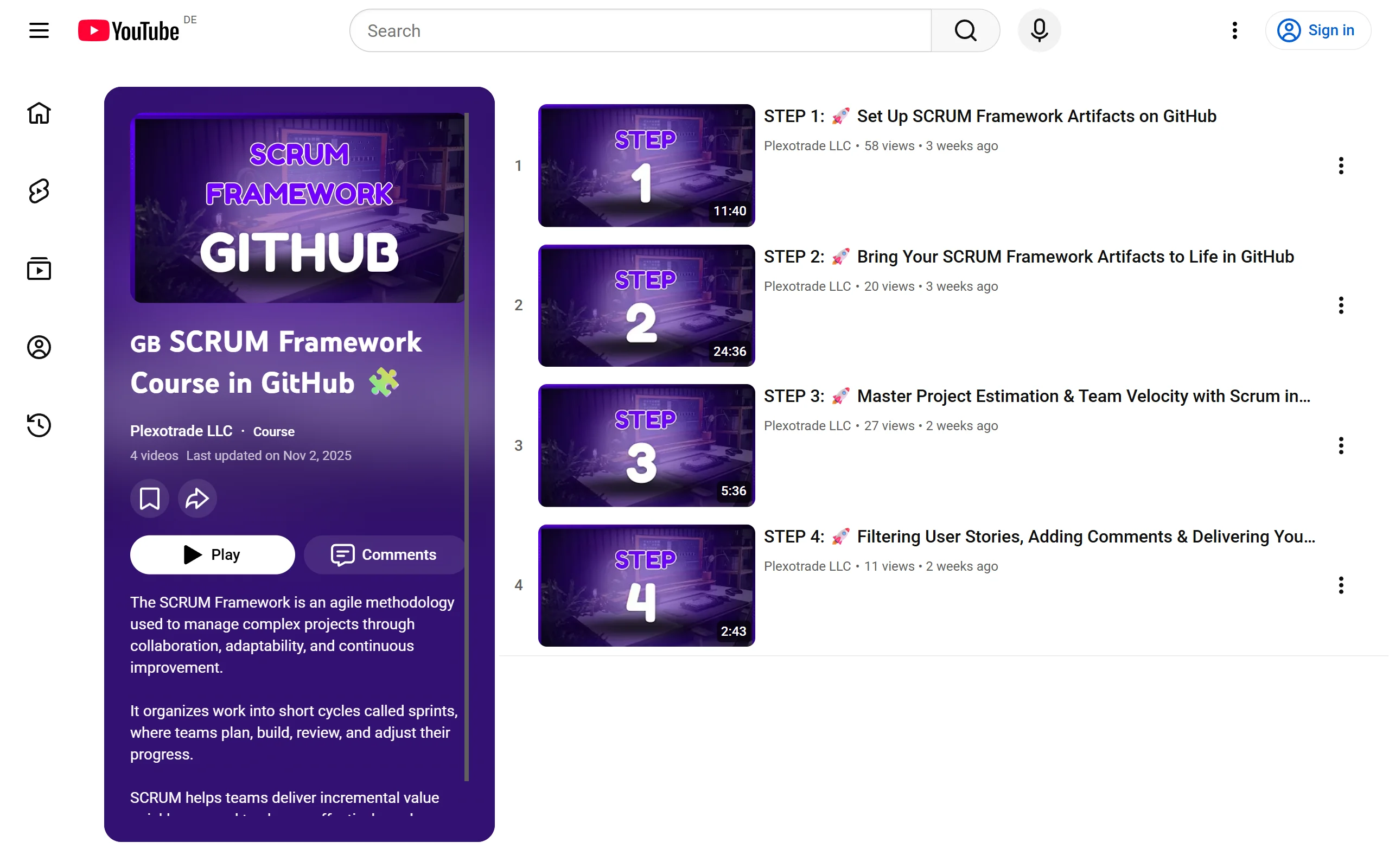Click the Sign in button

click(x=1318, y=30)
